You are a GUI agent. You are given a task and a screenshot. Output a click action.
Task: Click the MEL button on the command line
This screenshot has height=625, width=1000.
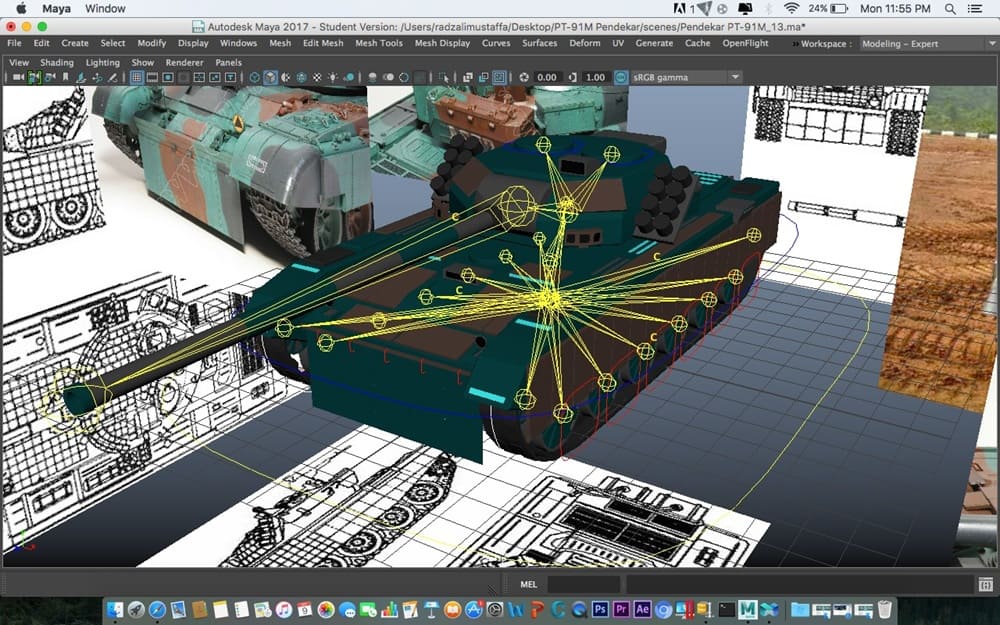pyautogui.click(x=529, y=584)
